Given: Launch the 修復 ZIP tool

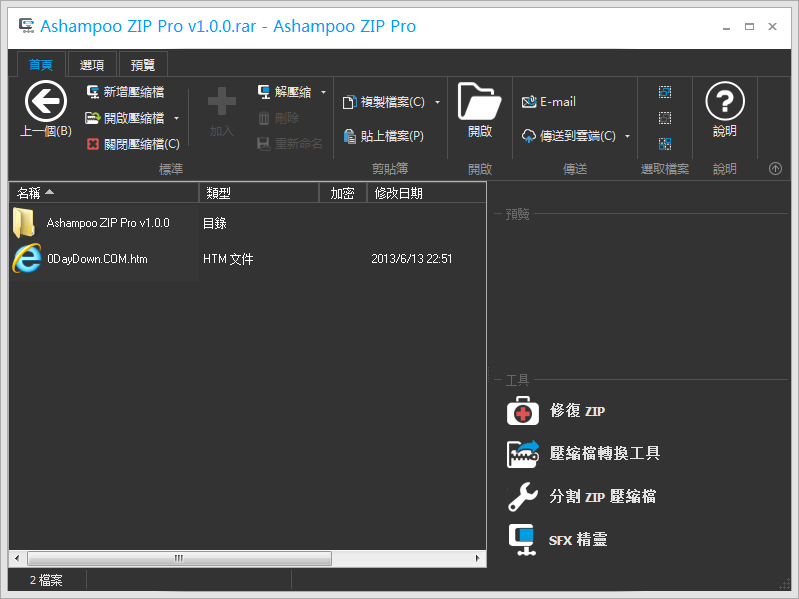Looking at the screenshot, I should (577, 411).
